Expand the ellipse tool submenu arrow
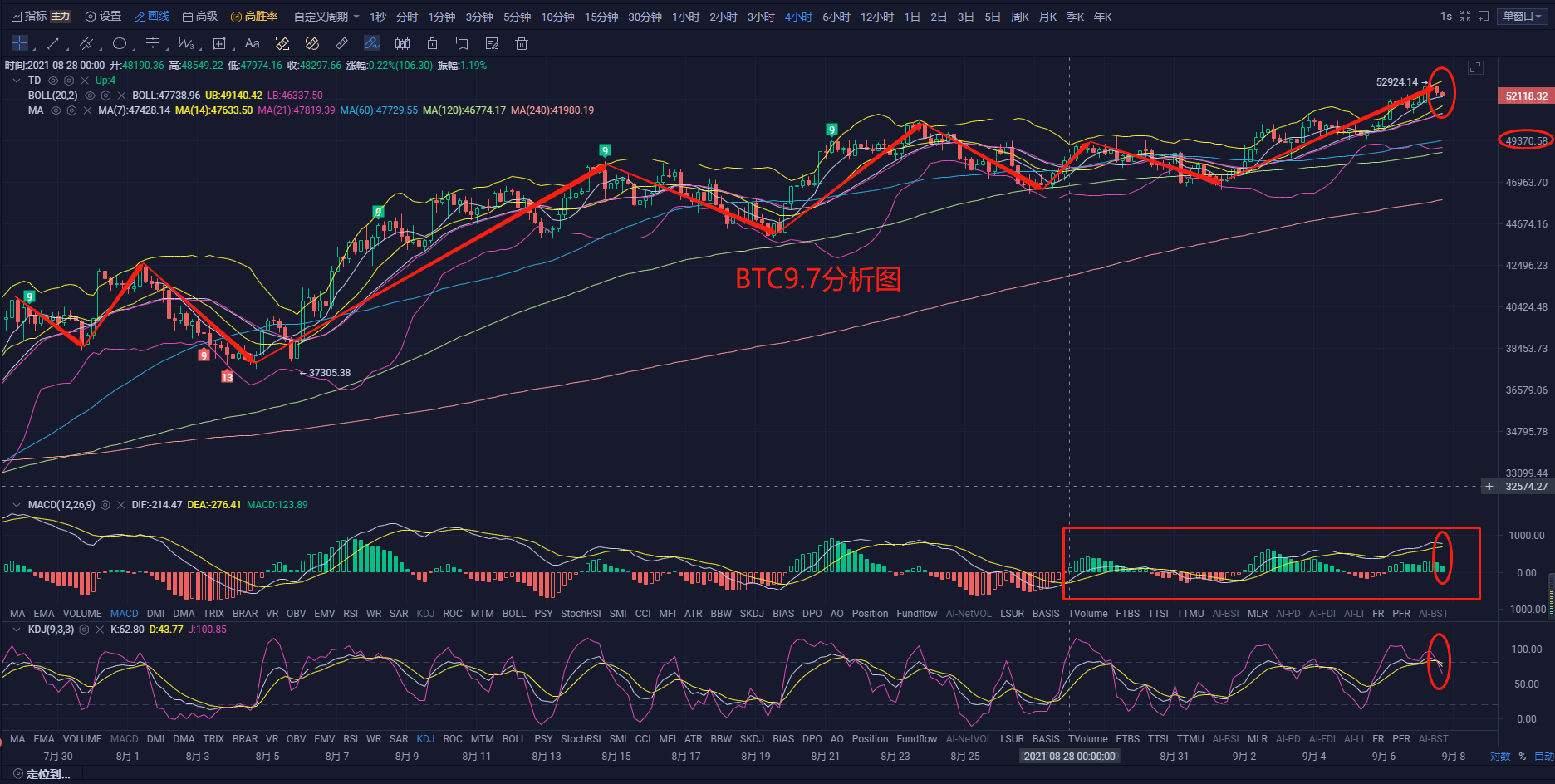The width and height of the screenshot is (1555, 784). pyautogui.click(x=133, y=48)
